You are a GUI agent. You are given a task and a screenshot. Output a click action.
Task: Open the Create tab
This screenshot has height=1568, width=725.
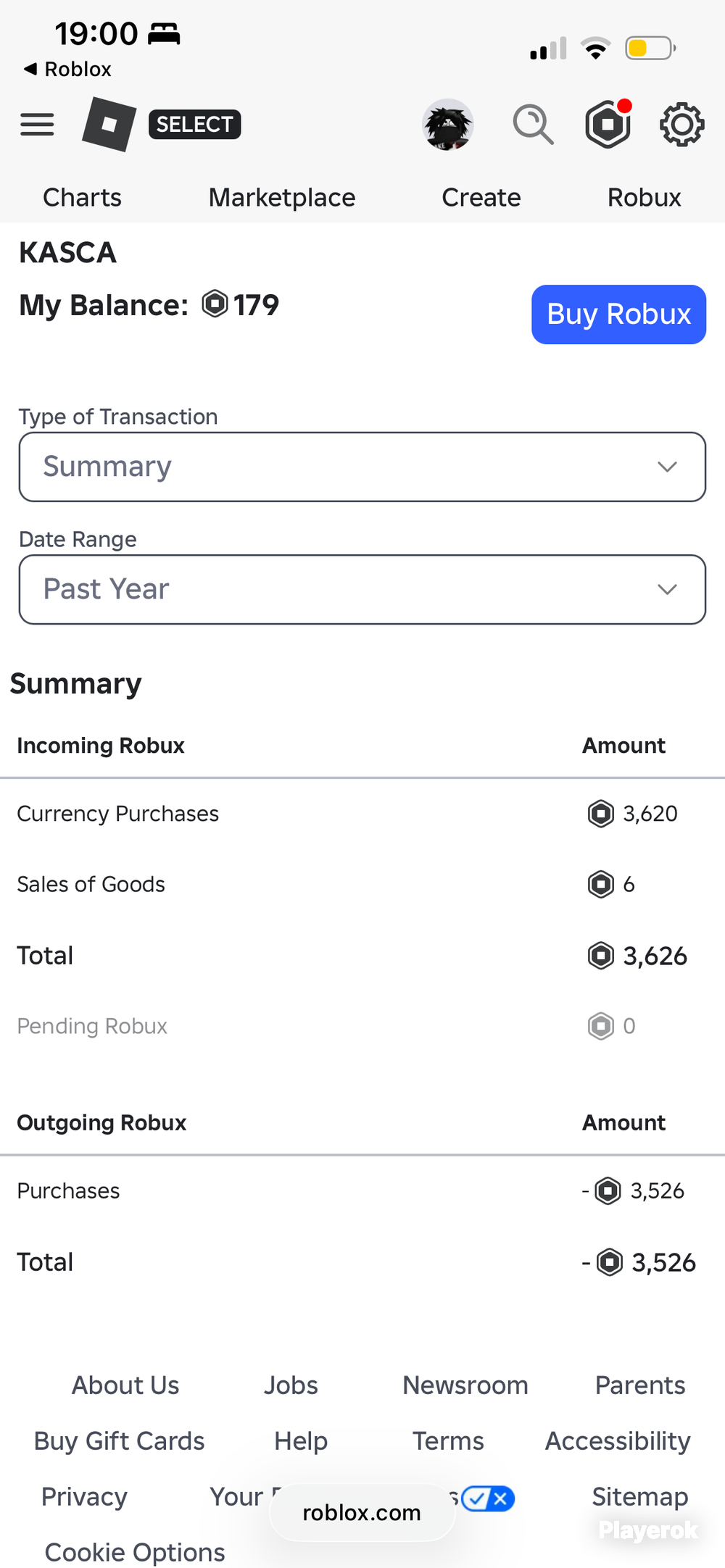pos(481,197)
